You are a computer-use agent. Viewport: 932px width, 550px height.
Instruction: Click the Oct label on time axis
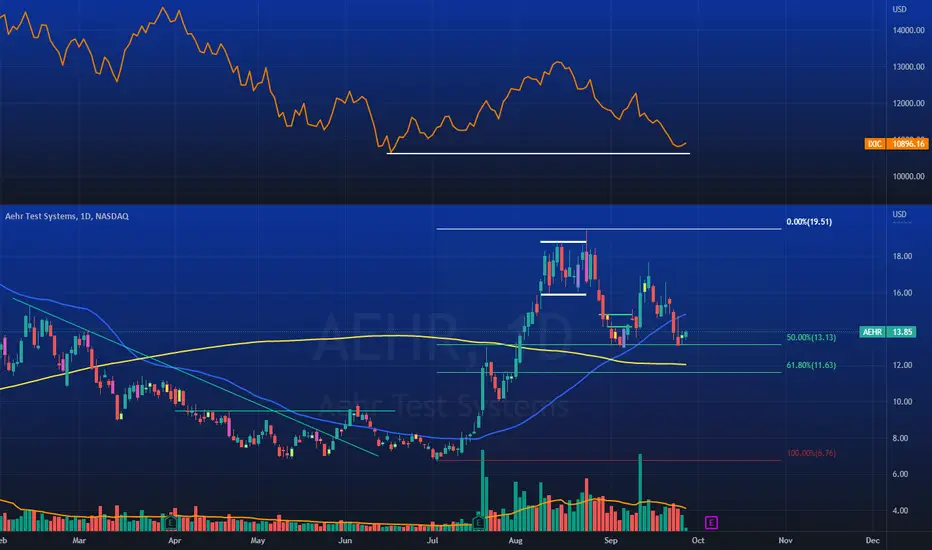[698, 540]
